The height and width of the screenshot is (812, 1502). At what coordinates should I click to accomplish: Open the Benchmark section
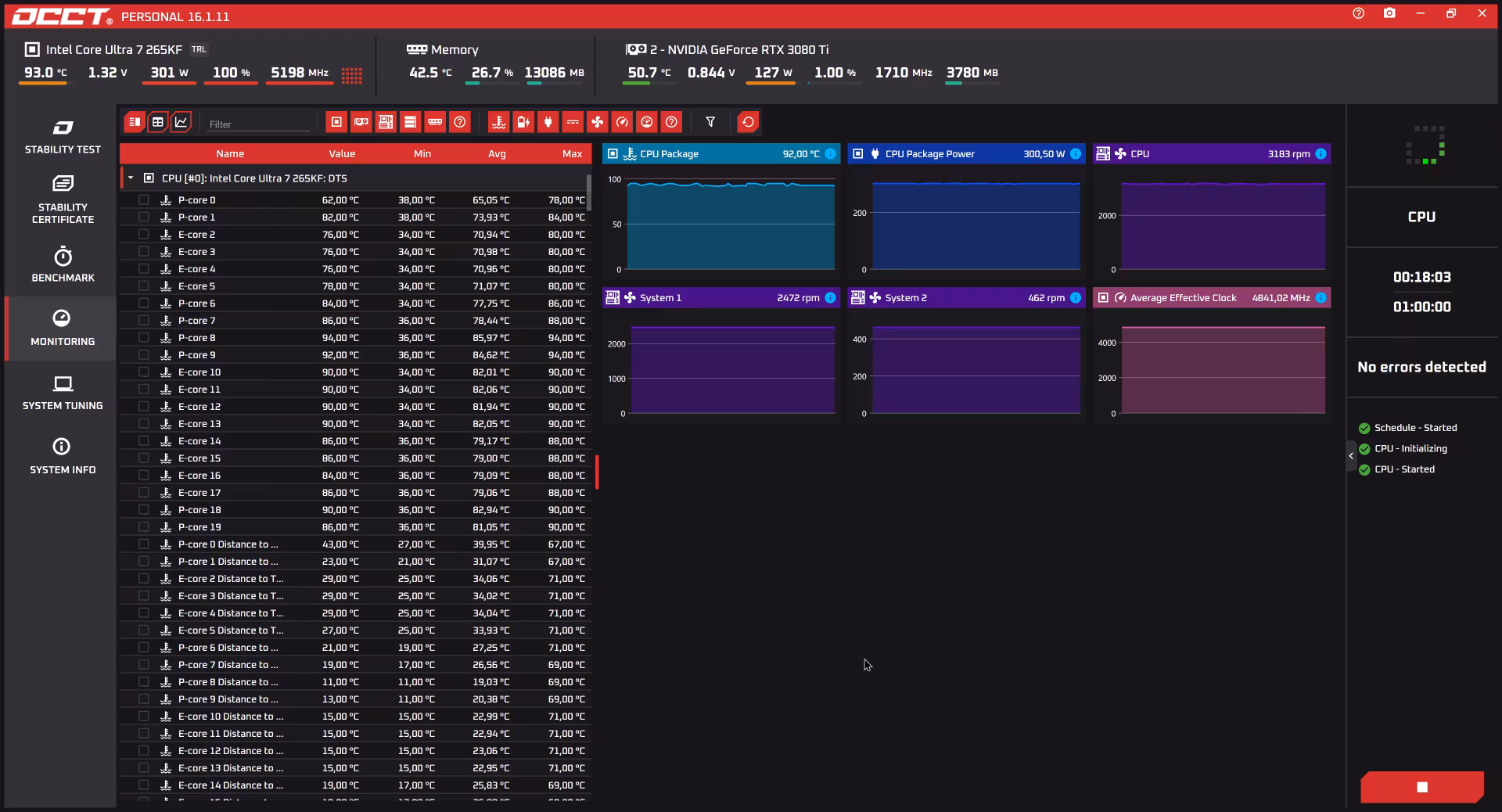(x=63, y=264)
